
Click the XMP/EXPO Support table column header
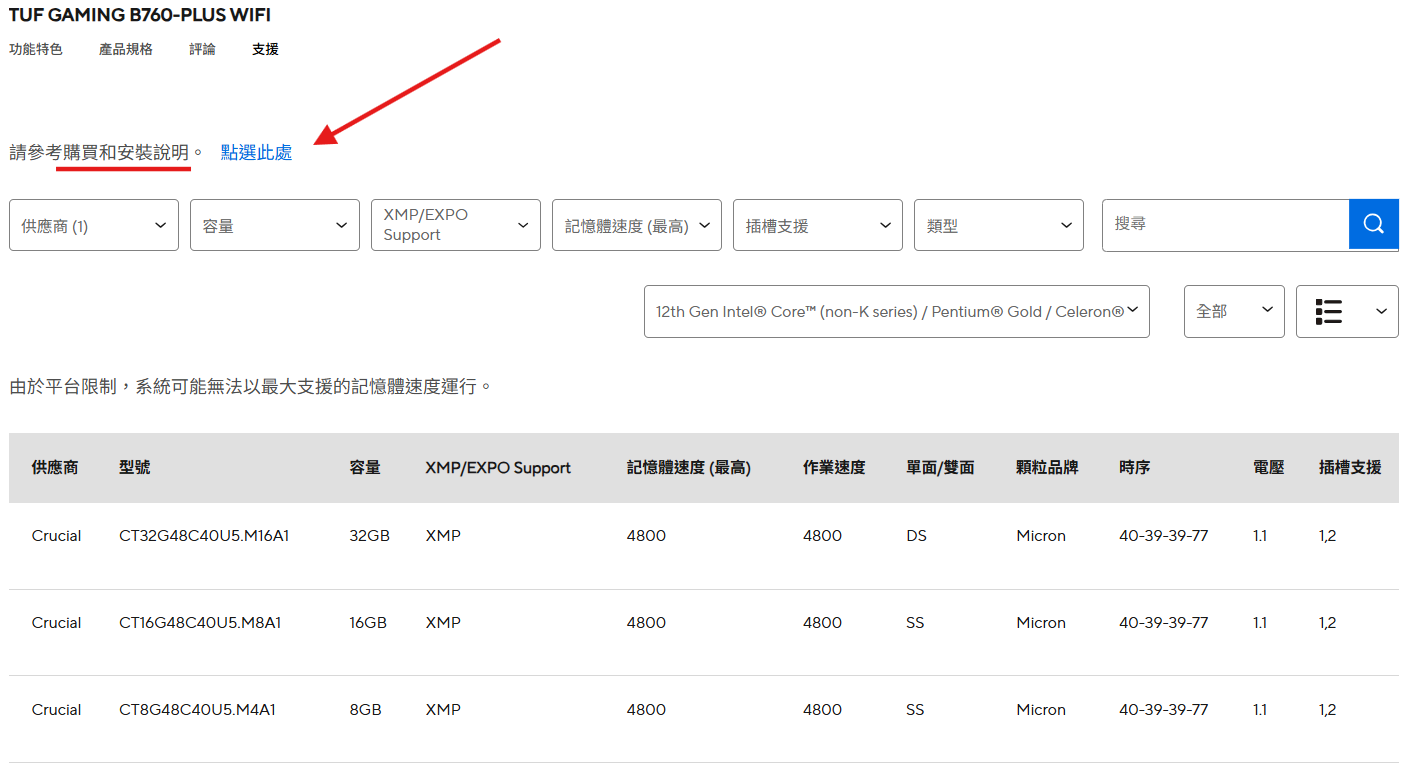[498, 467]
